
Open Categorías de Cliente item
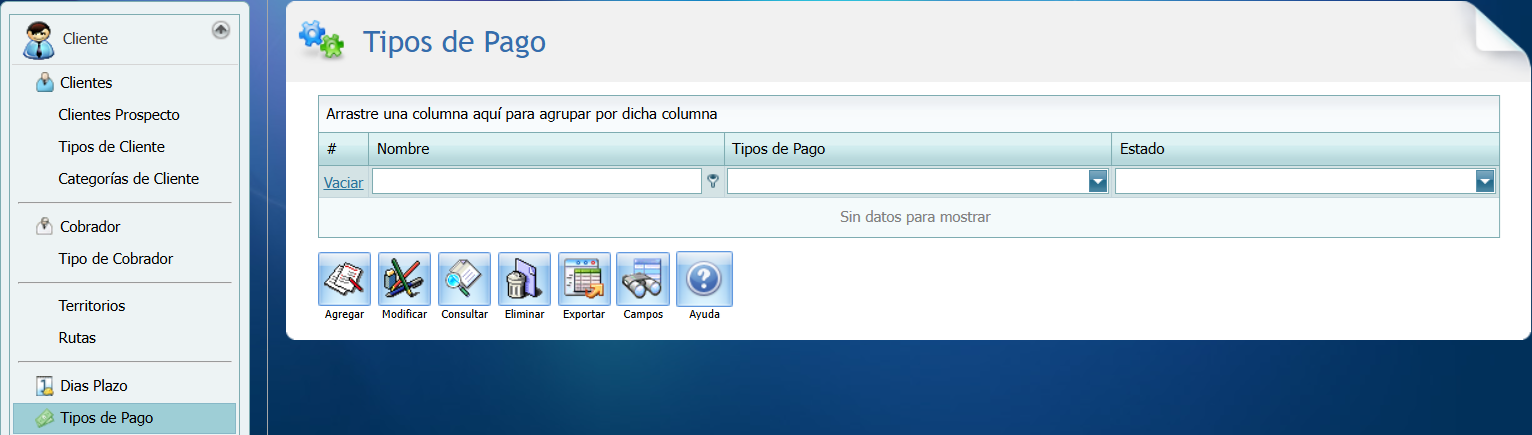(x=128, y=179)
